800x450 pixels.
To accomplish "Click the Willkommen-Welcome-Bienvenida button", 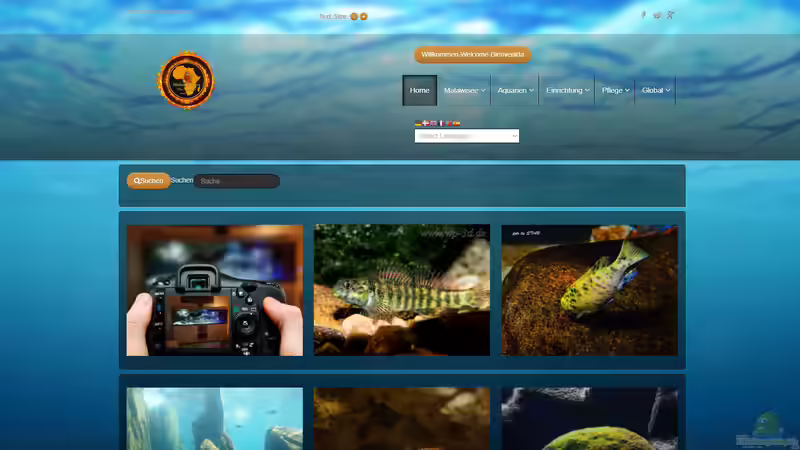I will pyautogui.click(x=473, y=54).
